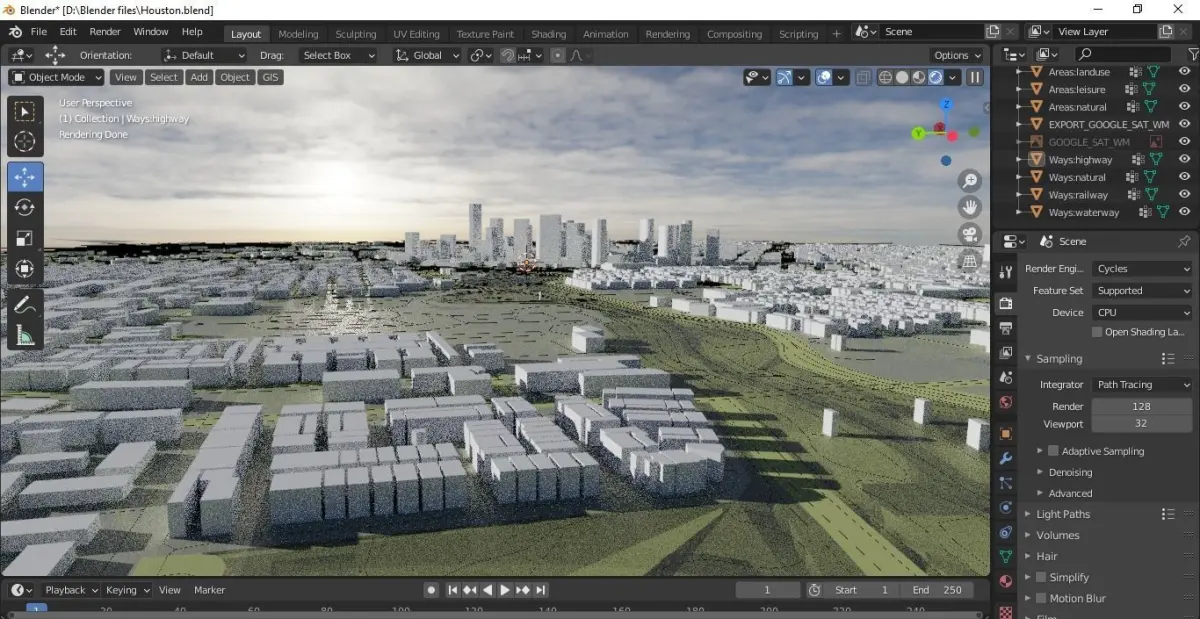The height and width of the screenshot is (619, 1200).
Task: Click the End frame field 250
Action: pos(939,590)
